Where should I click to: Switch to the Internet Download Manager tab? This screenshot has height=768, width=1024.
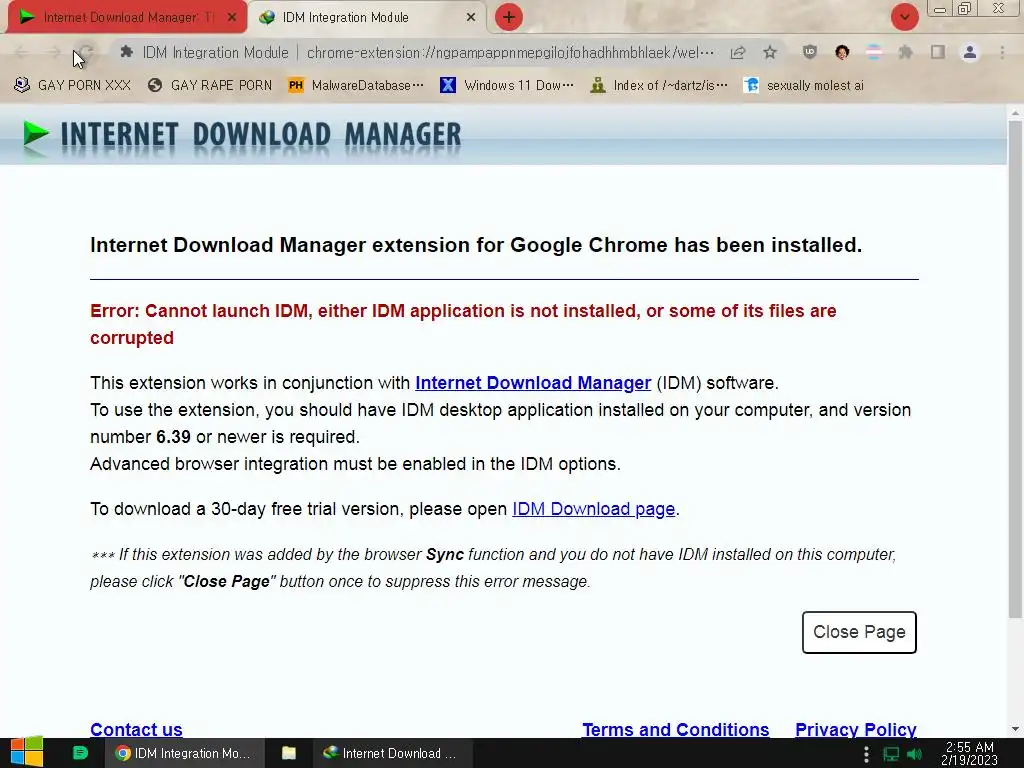127,17
